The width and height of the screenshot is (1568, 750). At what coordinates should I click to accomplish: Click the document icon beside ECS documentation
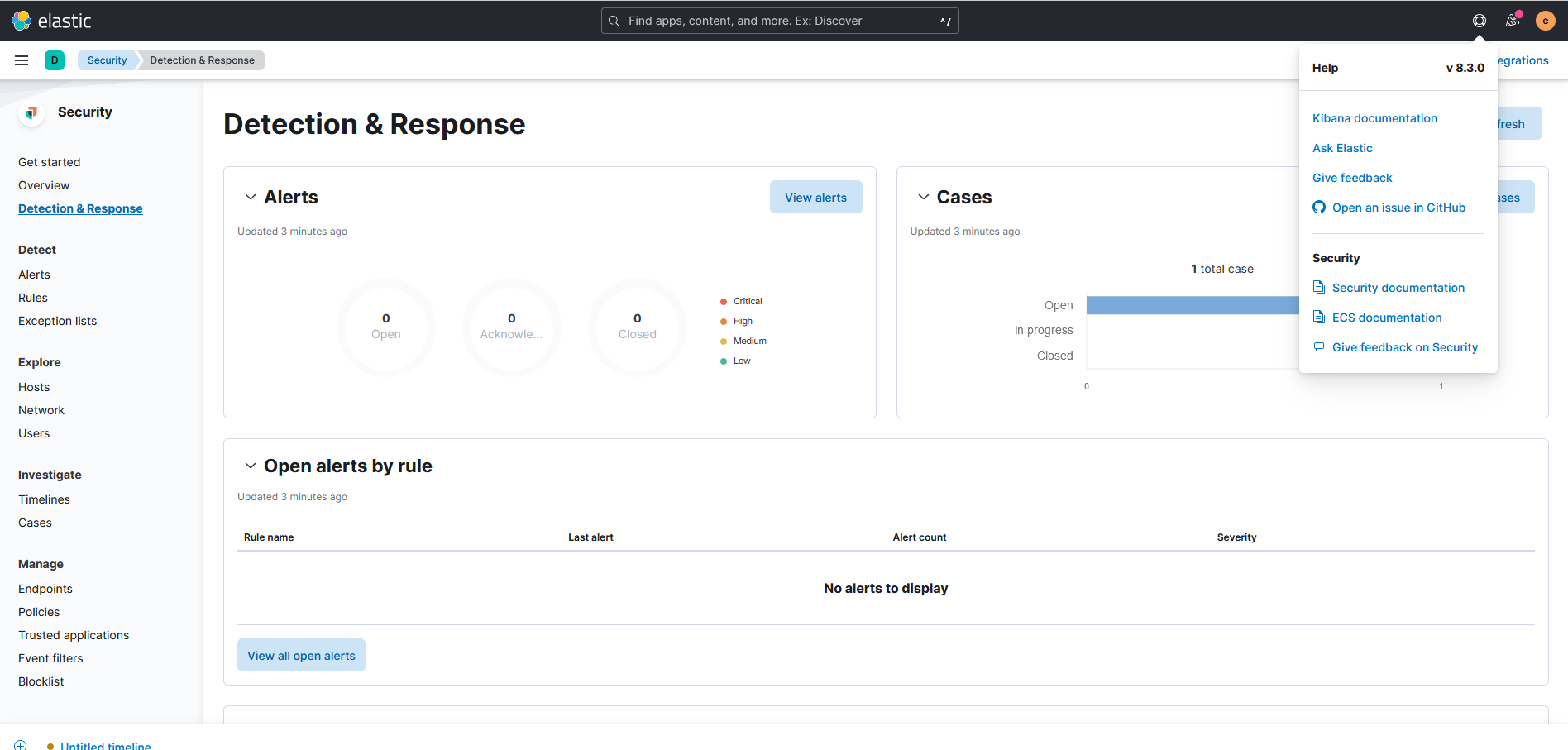[x=1319, y=317]
